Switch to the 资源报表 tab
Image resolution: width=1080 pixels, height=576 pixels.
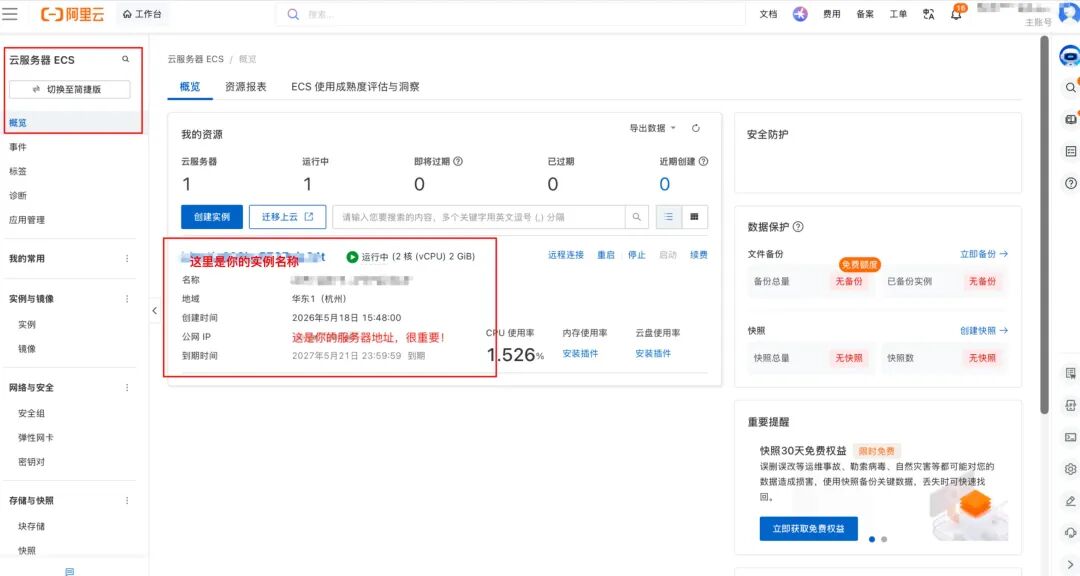(x=246, y=87)
